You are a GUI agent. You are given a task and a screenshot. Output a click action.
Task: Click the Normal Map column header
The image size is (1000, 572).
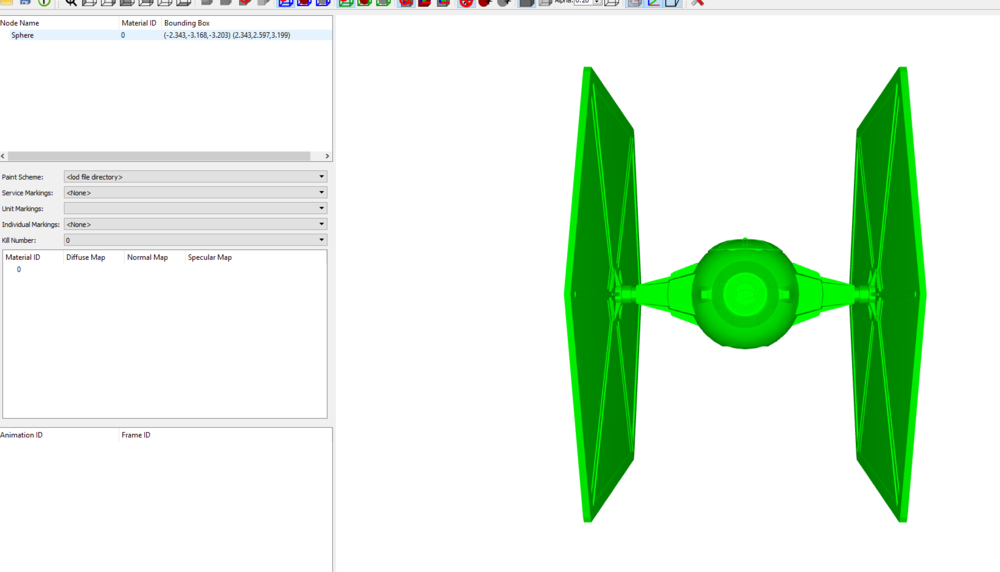tap(147, 258)
